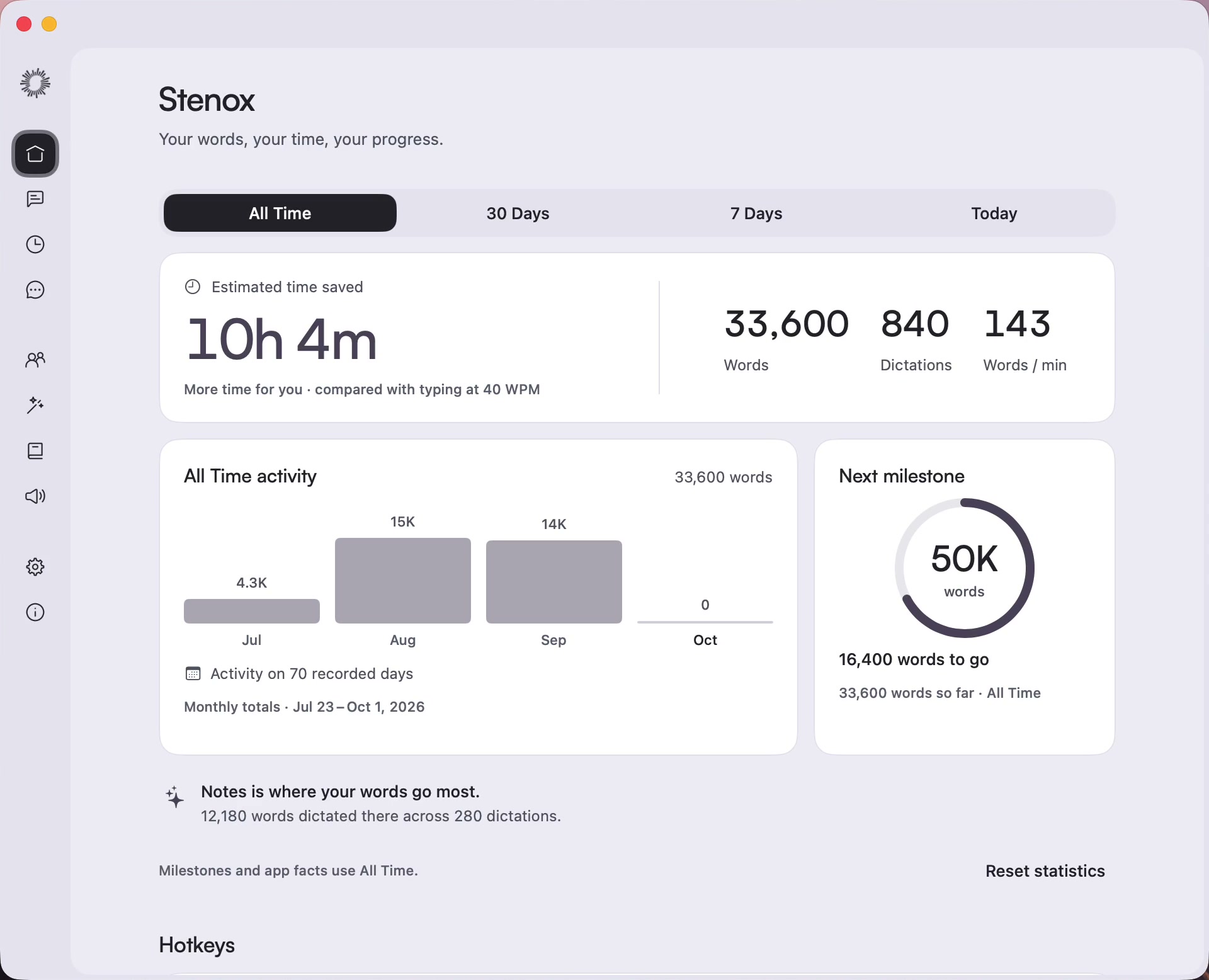The height and width of the screenshot is (980, 1209).
Task: Click the yellow minimize window button
Action: 49,24
